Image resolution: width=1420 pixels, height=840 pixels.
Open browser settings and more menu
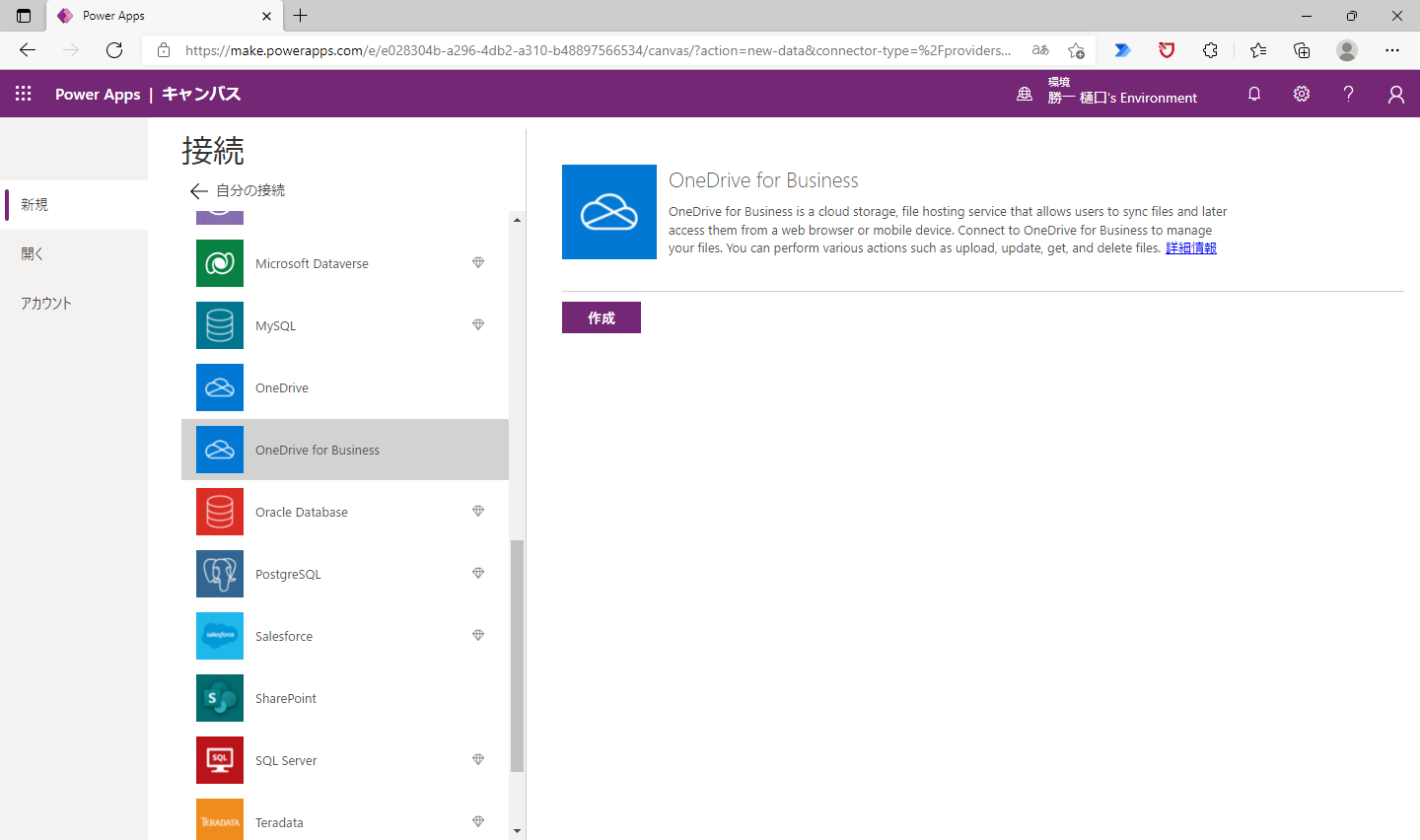(x=1392, y=50)
